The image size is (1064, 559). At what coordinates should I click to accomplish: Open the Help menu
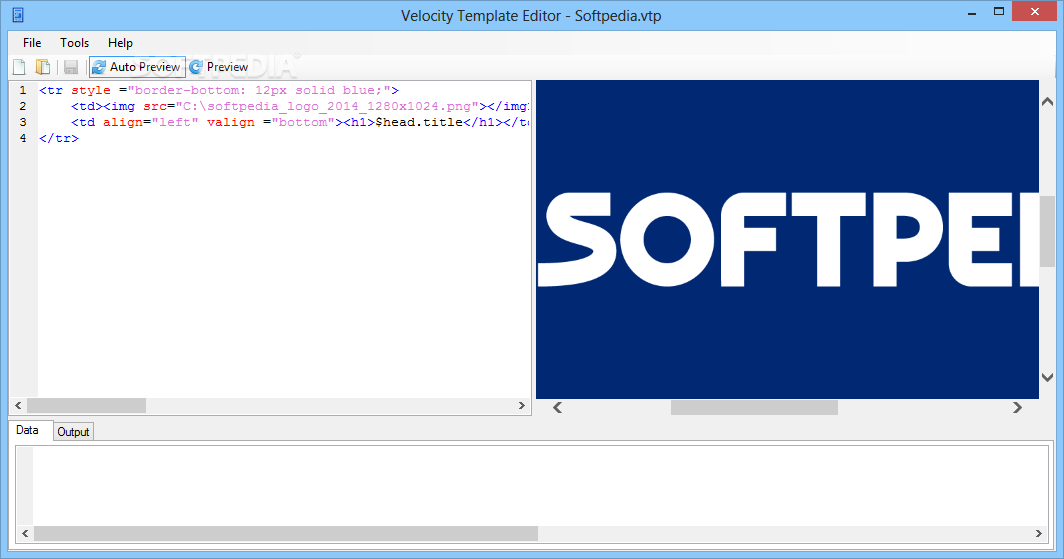click(x=120, y=43)
